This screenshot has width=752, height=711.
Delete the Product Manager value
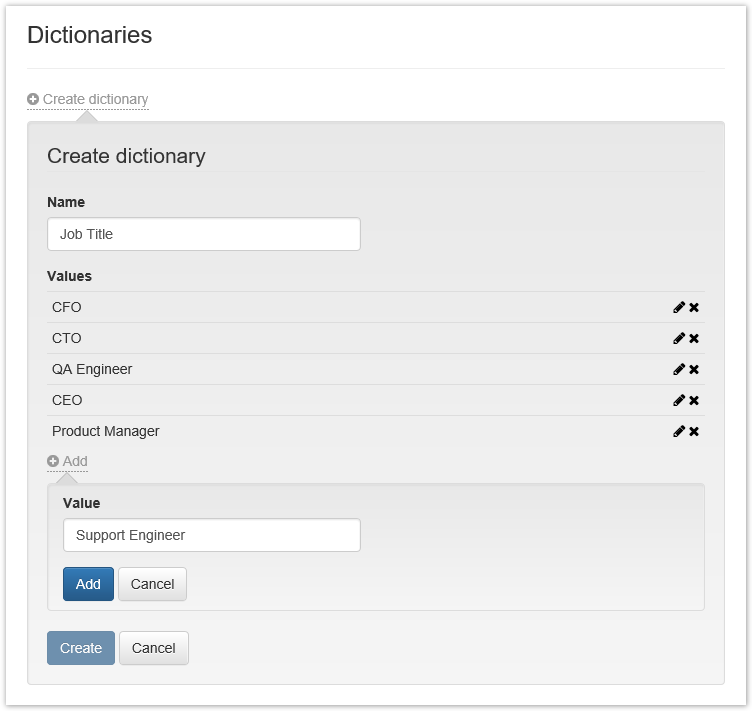point(694,432)
